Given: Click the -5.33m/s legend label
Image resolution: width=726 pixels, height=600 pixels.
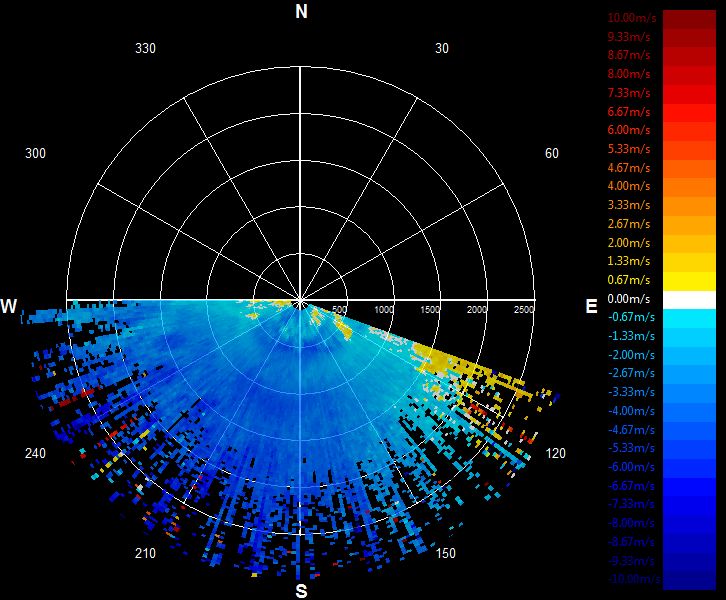Looking at the screenshot, I should [x=631, y=448].
